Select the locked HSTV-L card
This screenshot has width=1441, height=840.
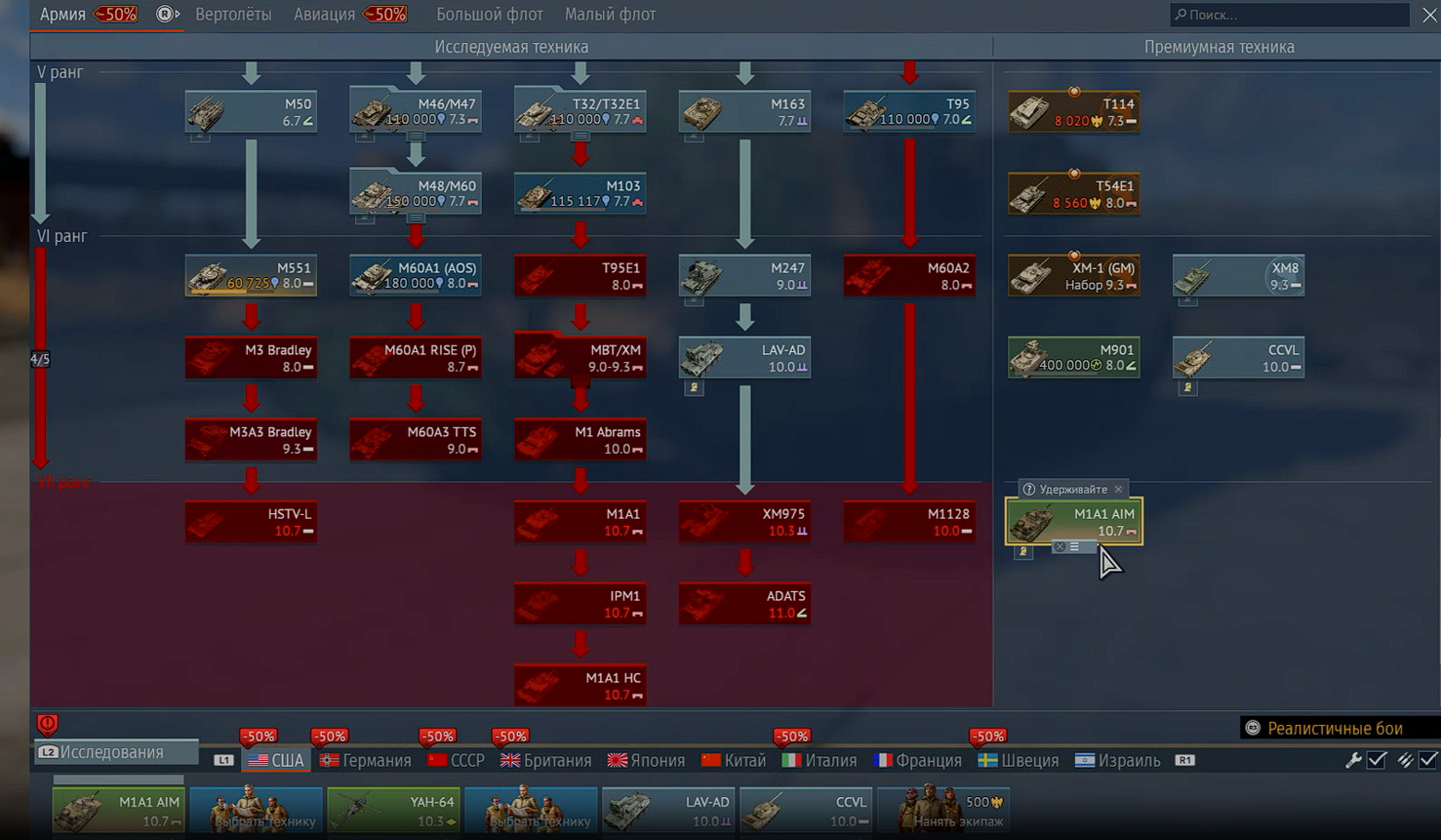click(x=251, y=522)
